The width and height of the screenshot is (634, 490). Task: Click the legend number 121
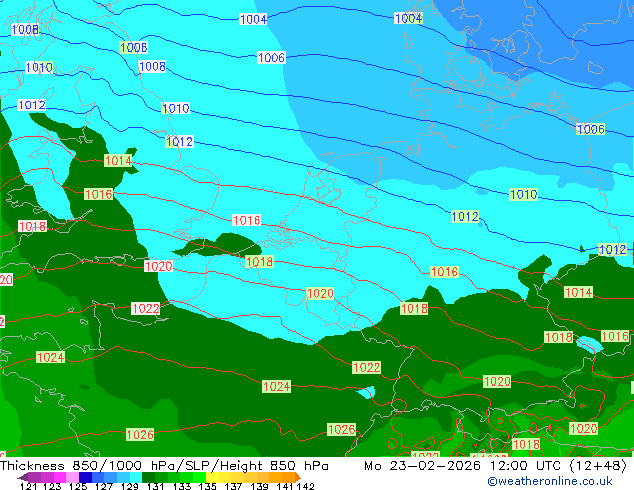(28, 486)
